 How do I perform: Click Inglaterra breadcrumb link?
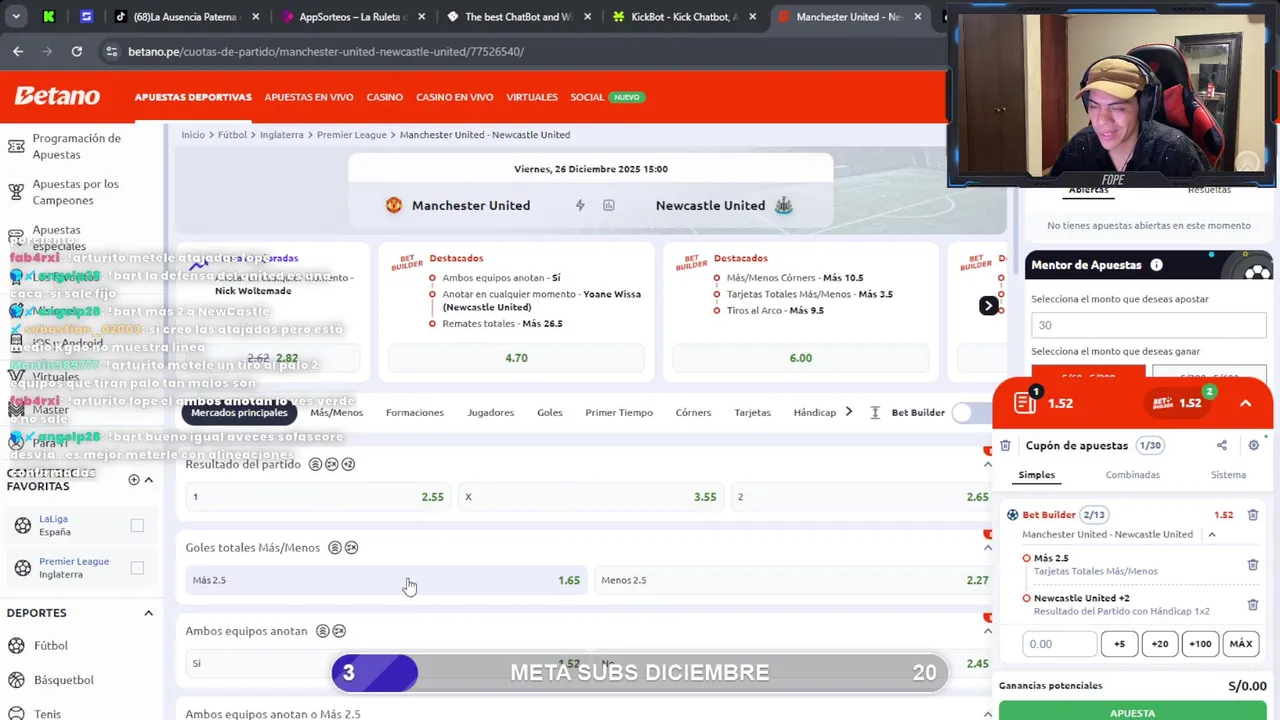point(281,135)
